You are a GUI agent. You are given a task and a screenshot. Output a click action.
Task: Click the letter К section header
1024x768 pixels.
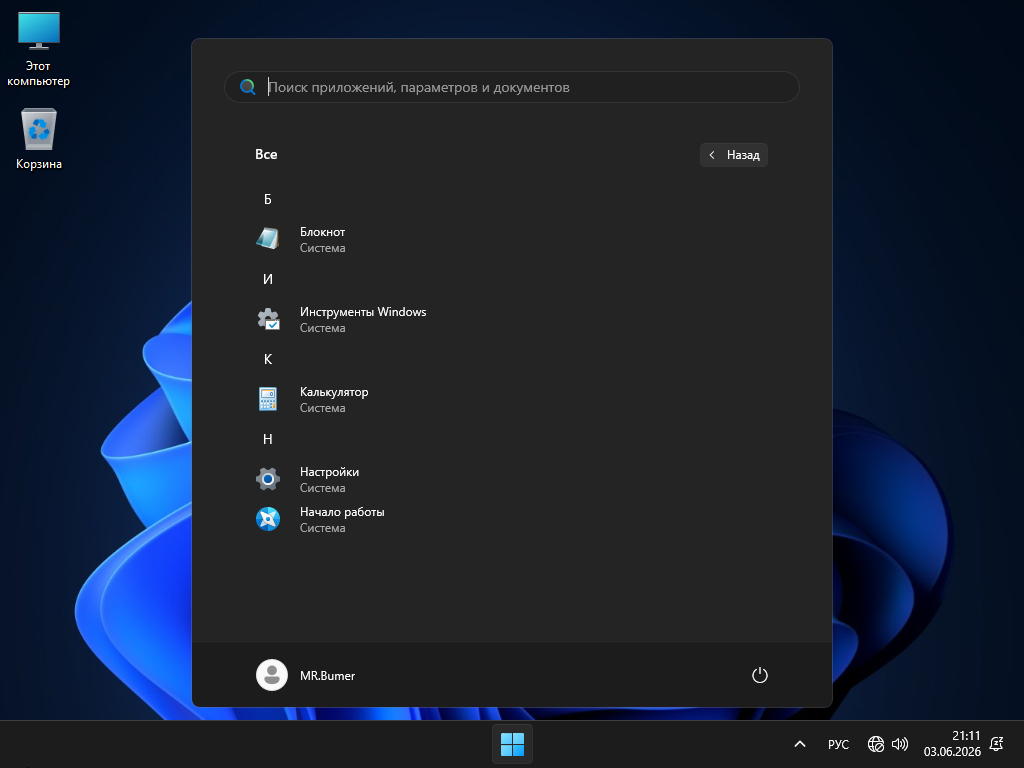268,359
